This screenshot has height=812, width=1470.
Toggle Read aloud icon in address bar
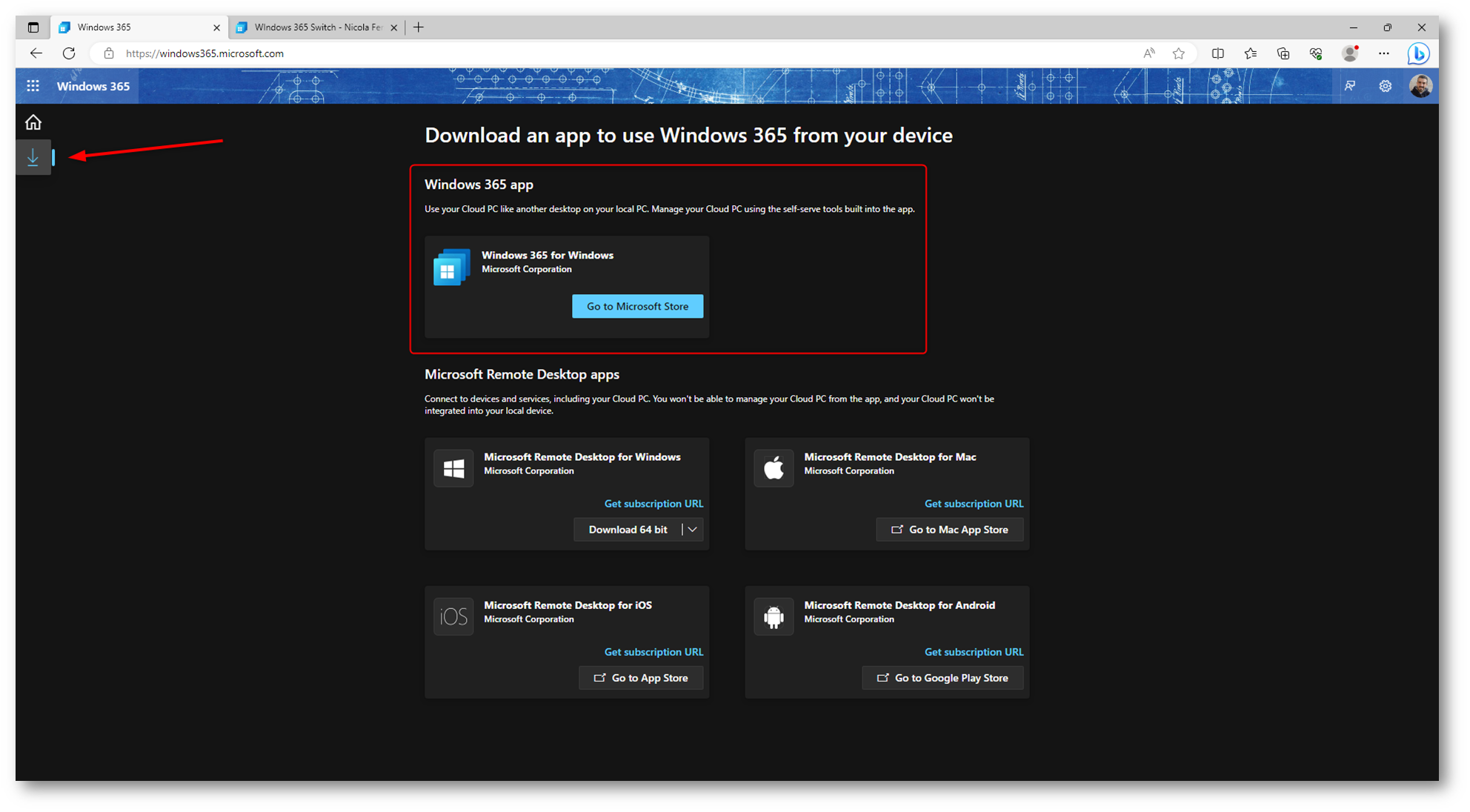(x=1148, y=53)
